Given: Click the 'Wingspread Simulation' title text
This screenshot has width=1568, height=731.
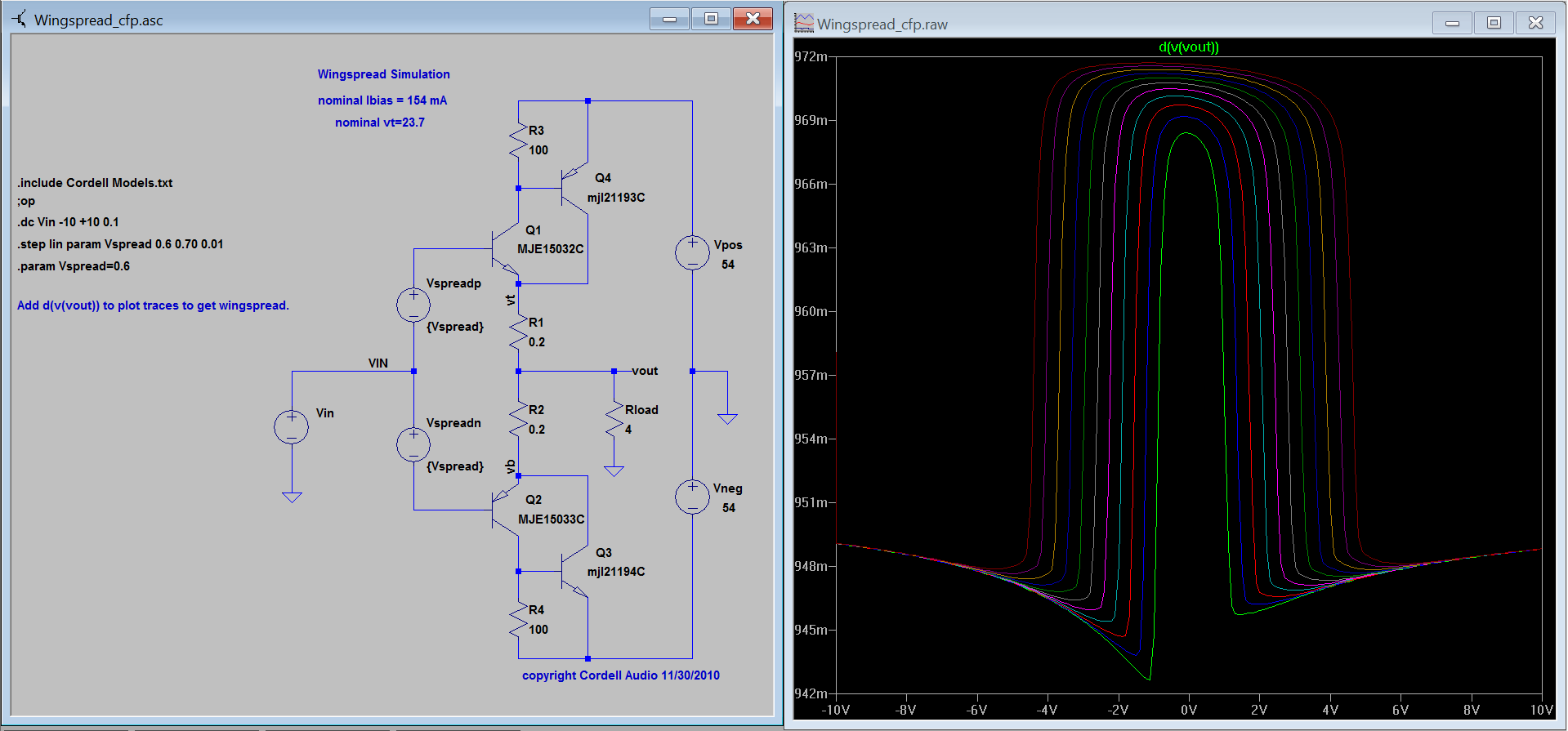Looking at the screenshot, I should click(x=383, y=74).
